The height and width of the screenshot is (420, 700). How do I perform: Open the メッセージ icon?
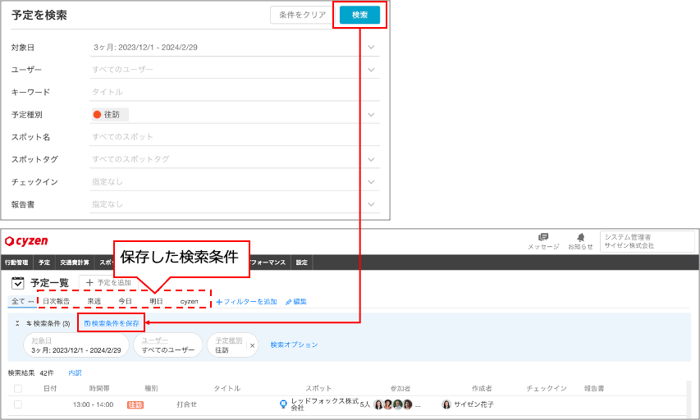[x=543, y=241]
